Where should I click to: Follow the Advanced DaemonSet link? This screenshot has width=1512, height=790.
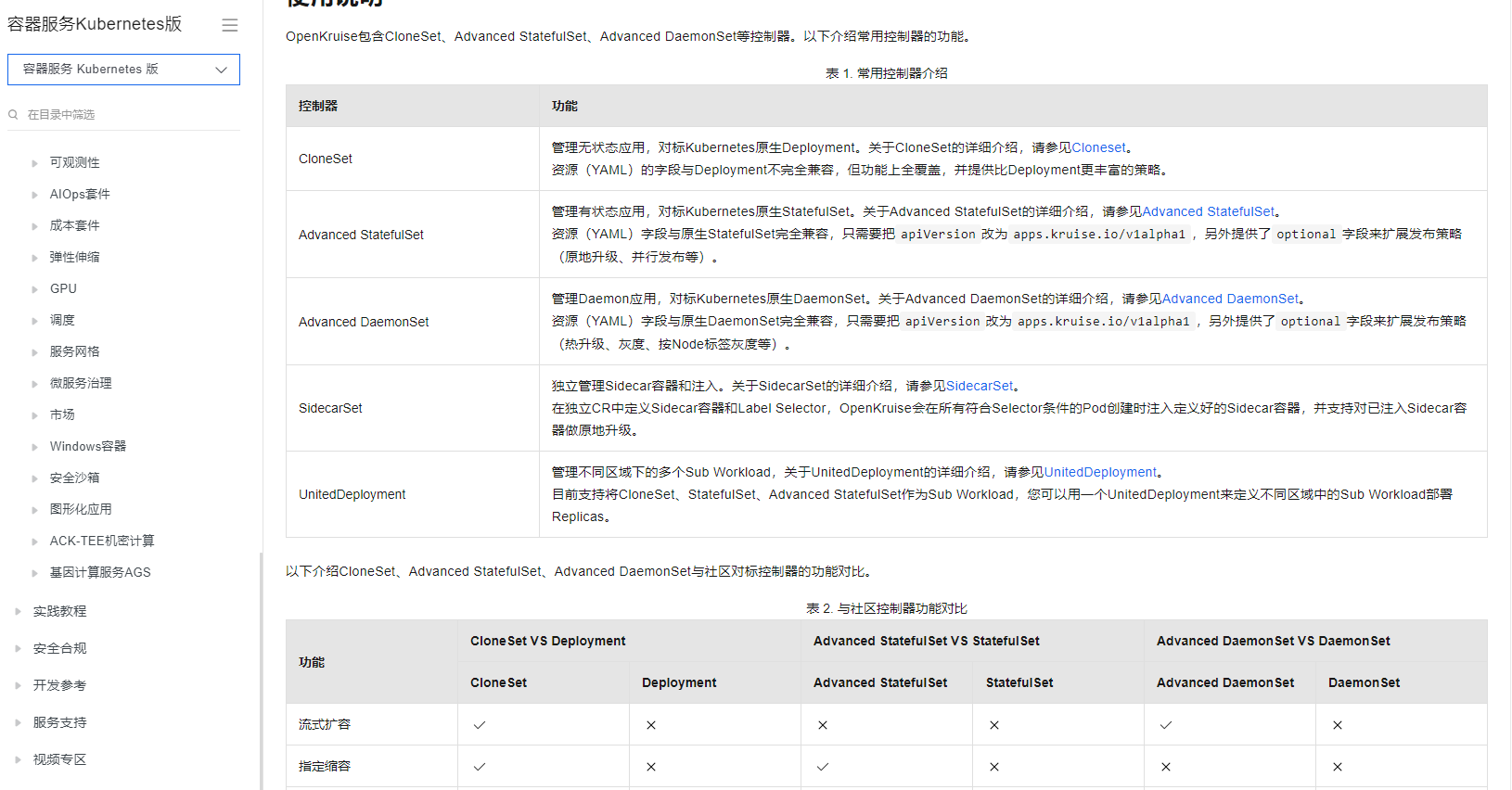pyautogui.click(x=1231, y=299)
